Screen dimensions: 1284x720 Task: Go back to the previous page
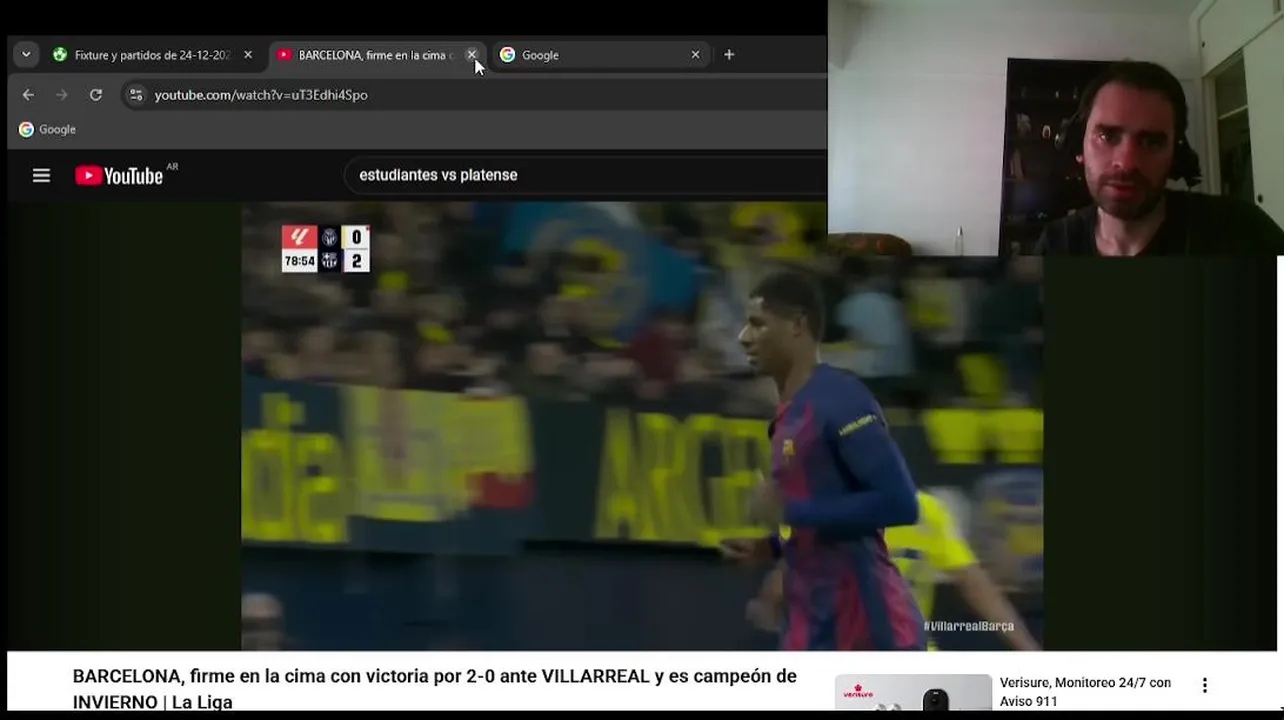pos(28,95)
